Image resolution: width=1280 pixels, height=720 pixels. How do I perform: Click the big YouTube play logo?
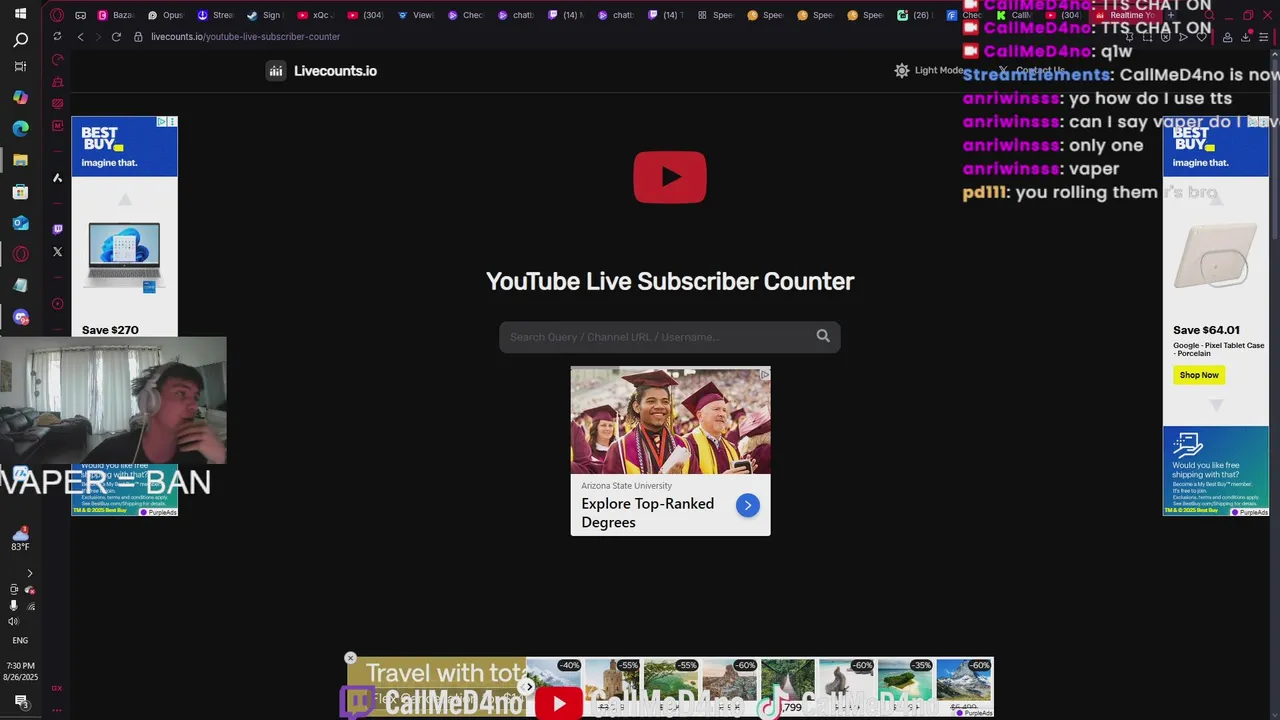pos(670,177)
